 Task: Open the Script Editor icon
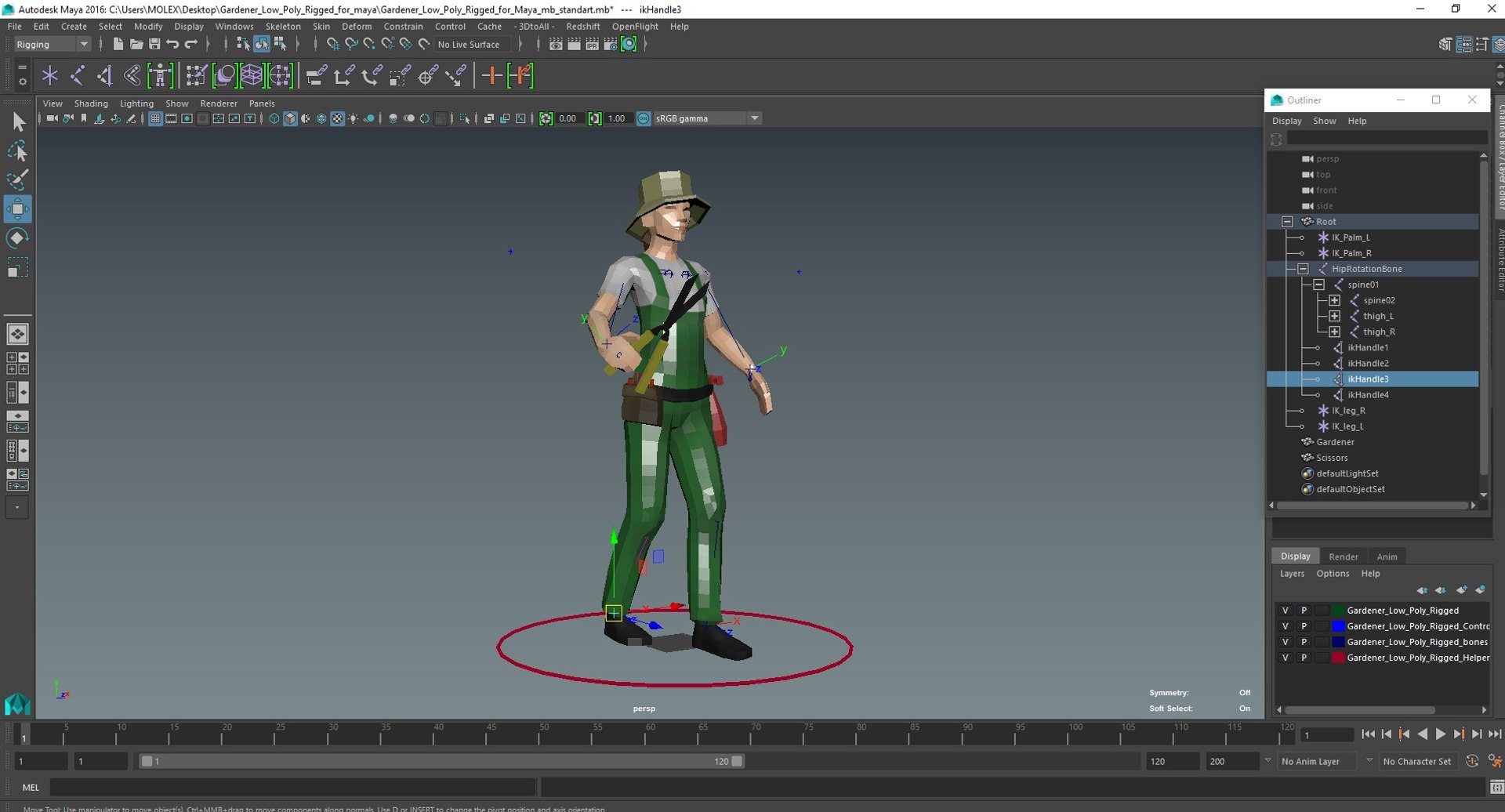pyautogui.click(x=1496, y=788)
